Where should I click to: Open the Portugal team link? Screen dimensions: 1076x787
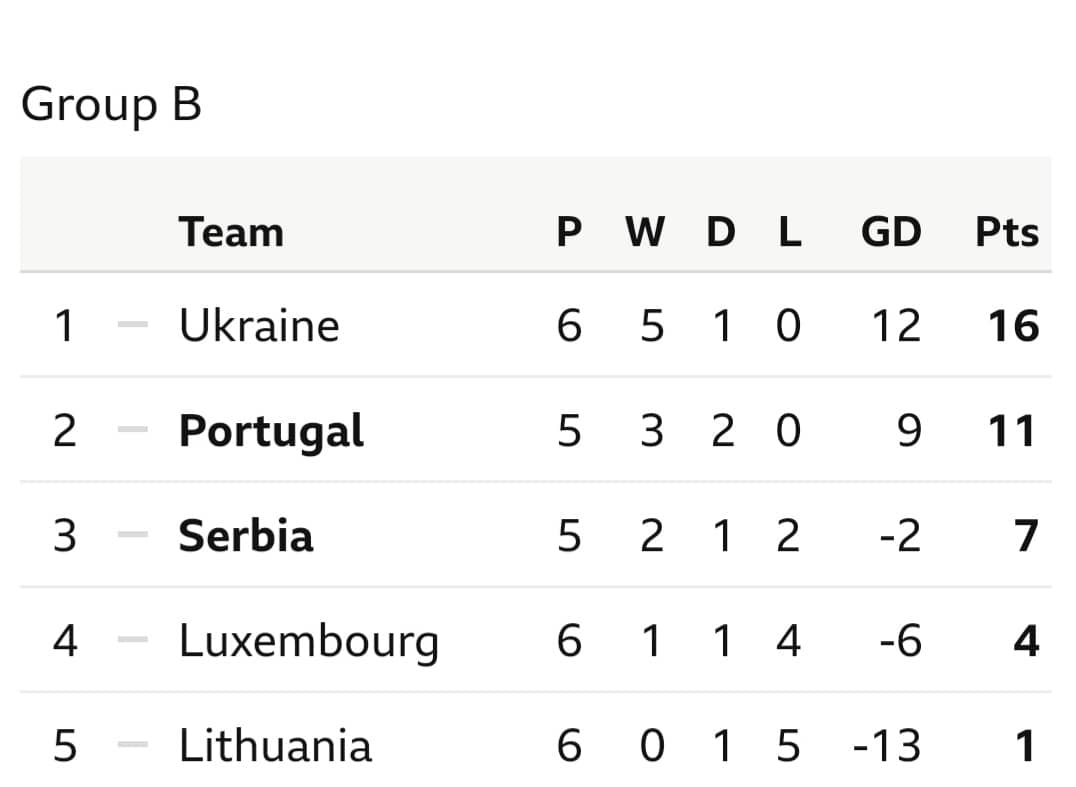271,432
